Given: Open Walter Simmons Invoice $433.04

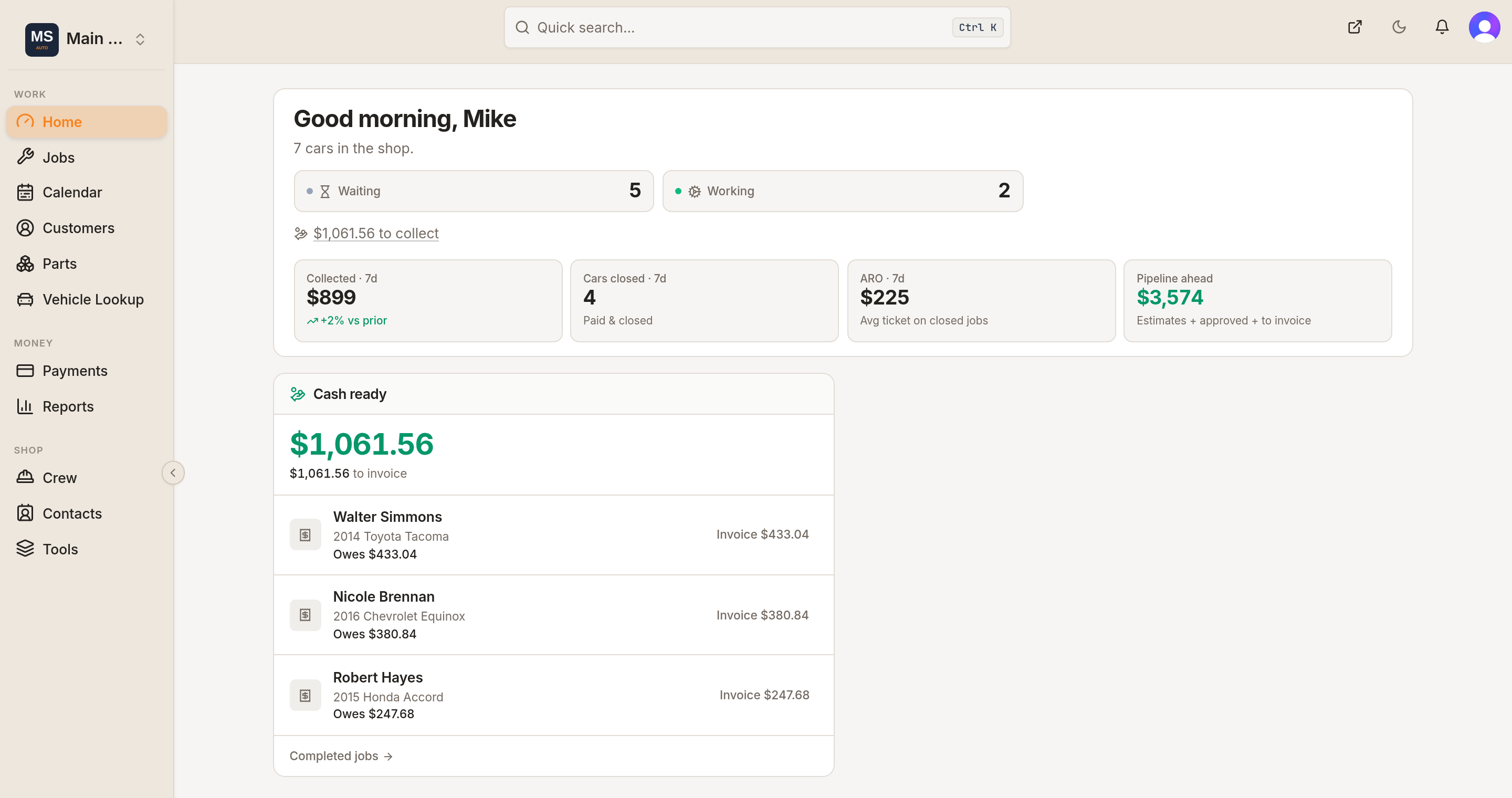Looking at the screenshot, I should (762, 534).
